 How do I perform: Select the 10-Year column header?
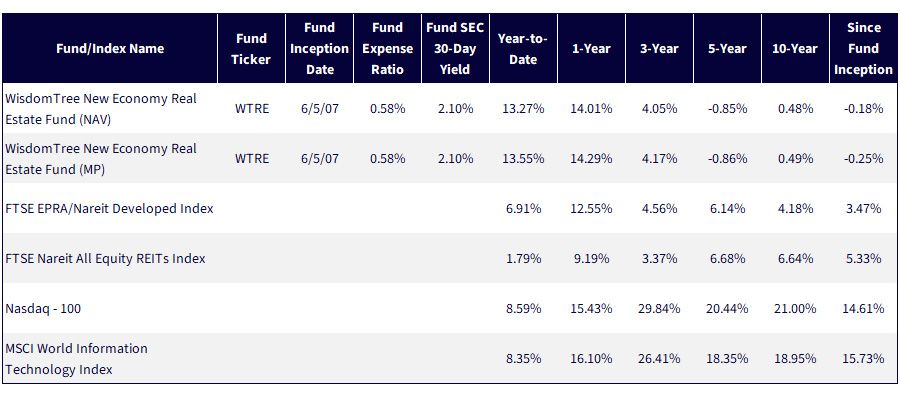(795, 49)
